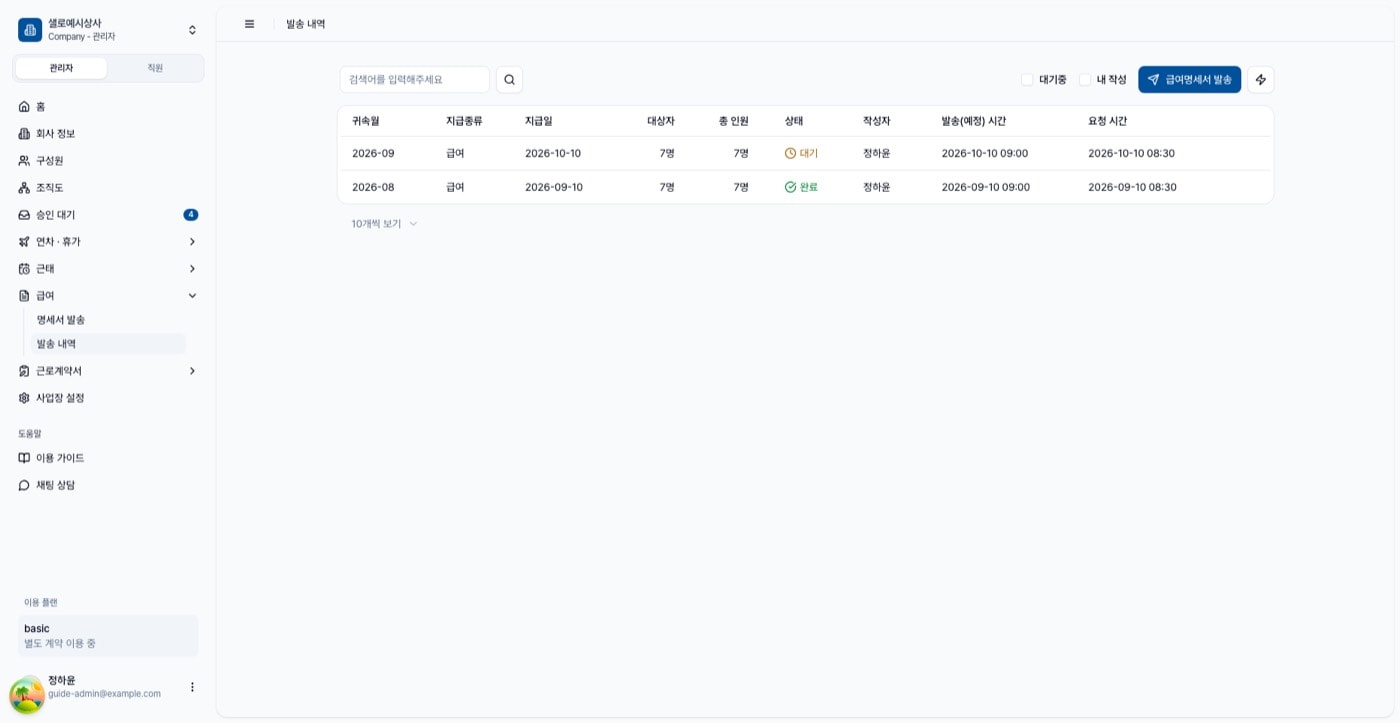Click the people icon beside 구성원

24,160
